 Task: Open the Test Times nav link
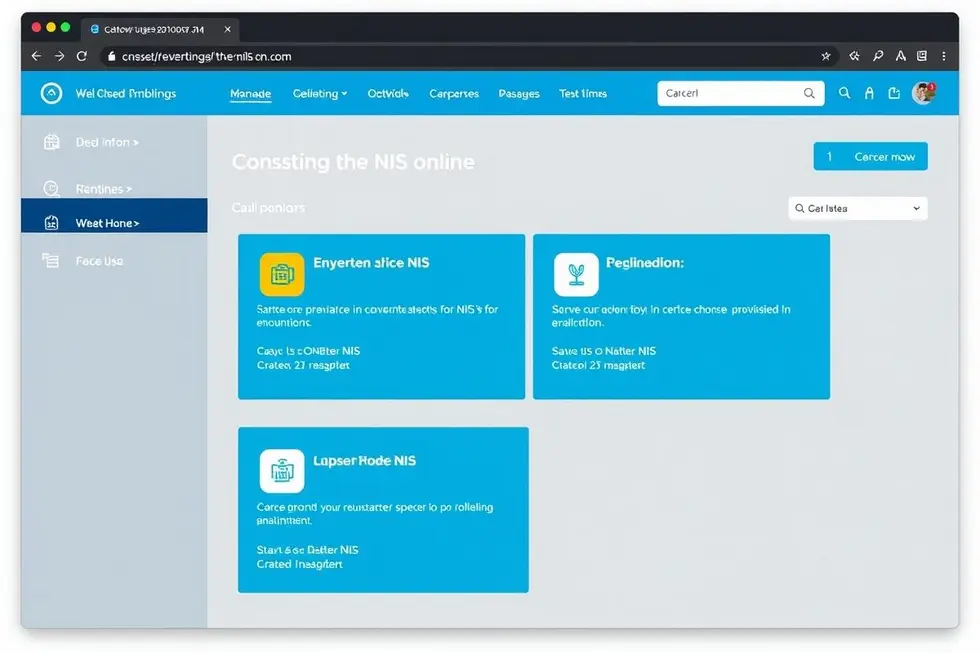[x=582, y=93]
